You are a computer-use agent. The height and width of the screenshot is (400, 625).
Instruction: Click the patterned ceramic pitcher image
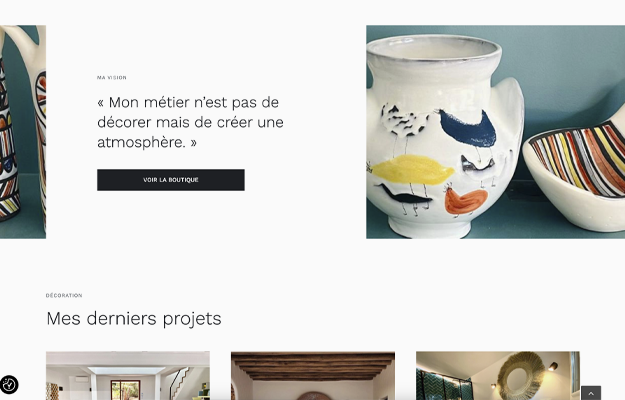pos(23,132)
